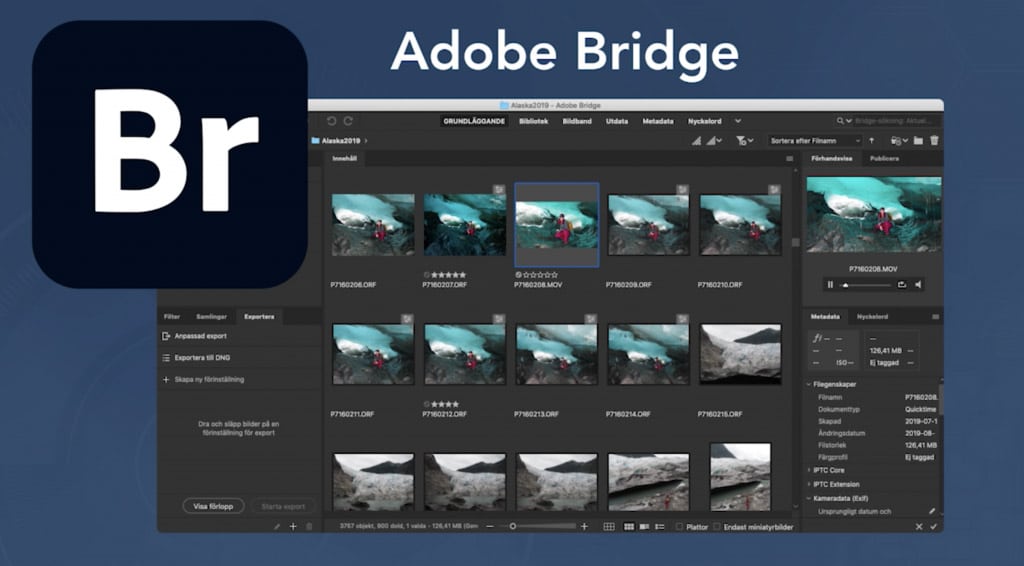Click plus icon to add export preset
This screenshot has width=1024, height=566.
[293, 526]
